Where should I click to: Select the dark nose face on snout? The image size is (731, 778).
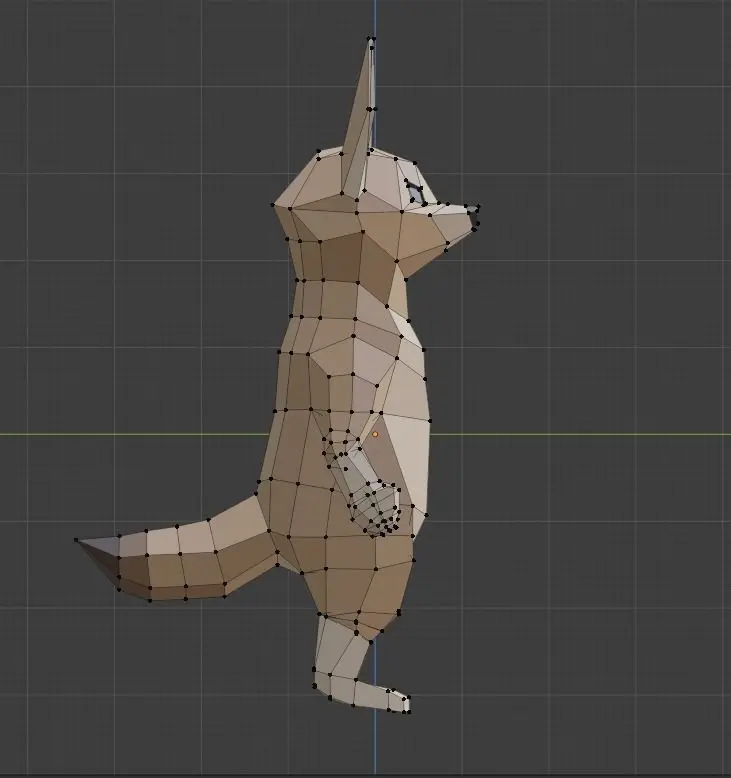(x=474, y=217)
